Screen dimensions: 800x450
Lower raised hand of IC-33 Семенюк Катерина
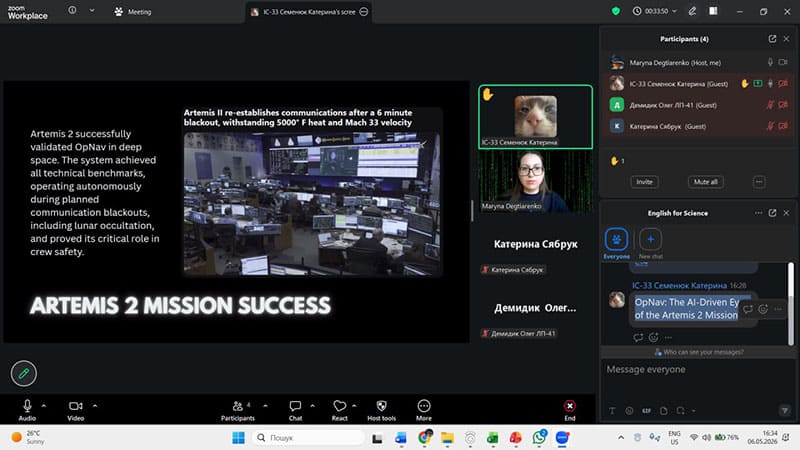tap(745, 84)
